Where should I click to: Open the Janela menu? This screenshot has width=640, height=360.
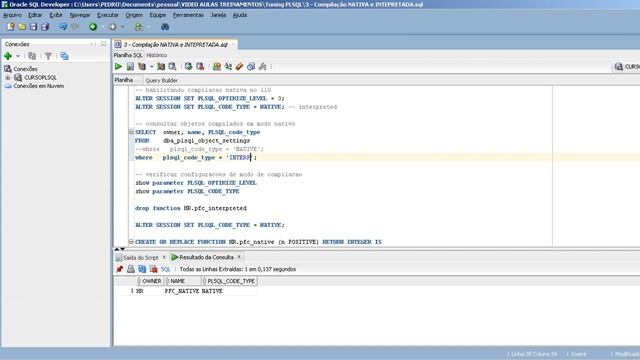tap(218, 15)
